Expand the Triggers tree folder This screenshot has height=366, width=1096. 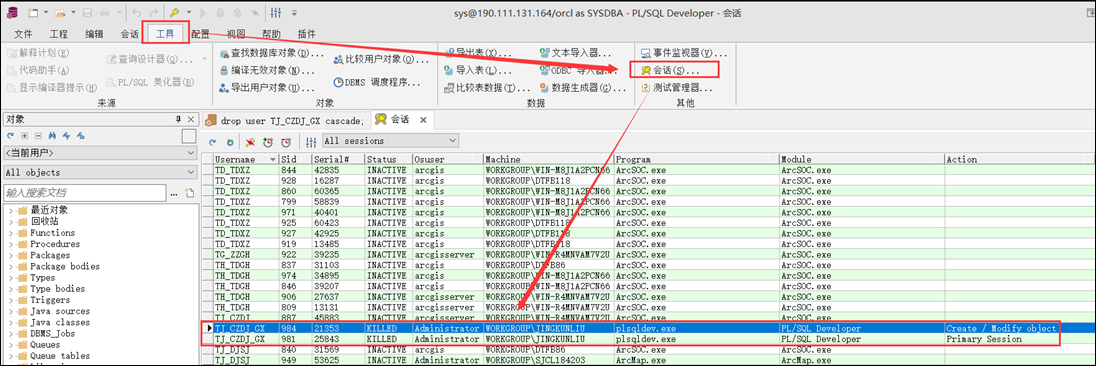[x=10, y=300]
